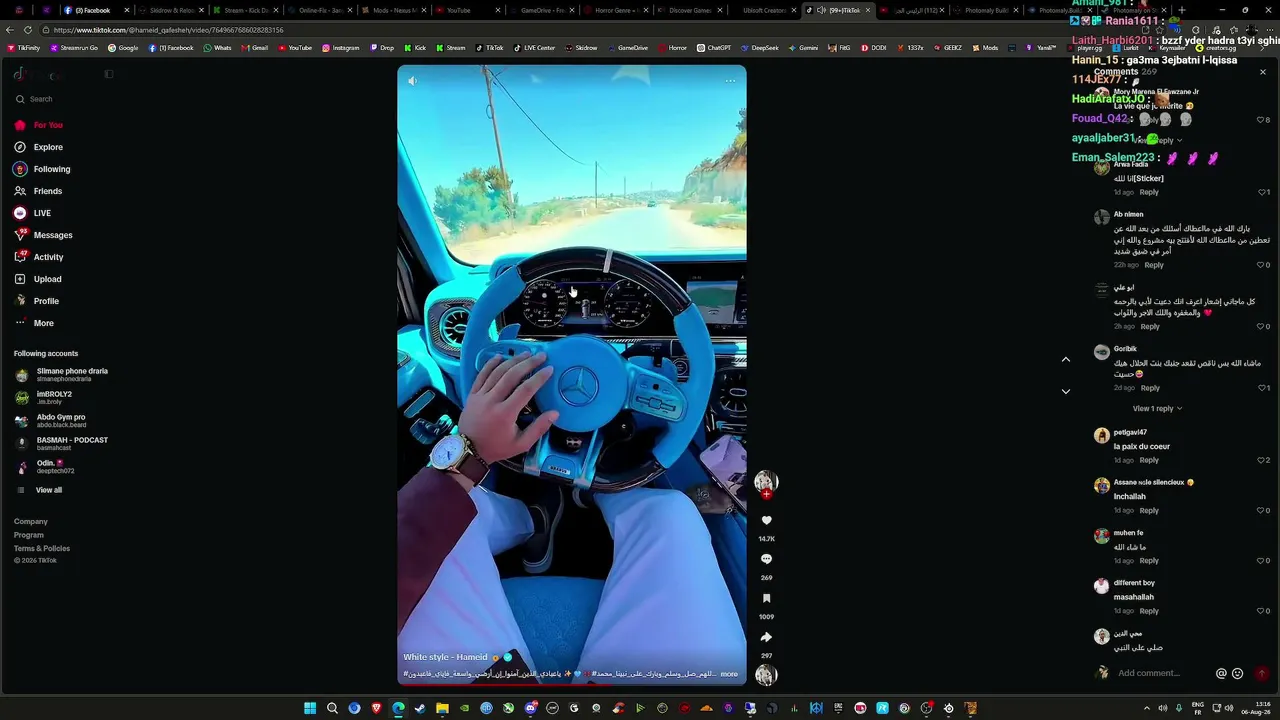Open the Windows Start menu
This screenshot has width=1280, height=720.
pos(310,708)
